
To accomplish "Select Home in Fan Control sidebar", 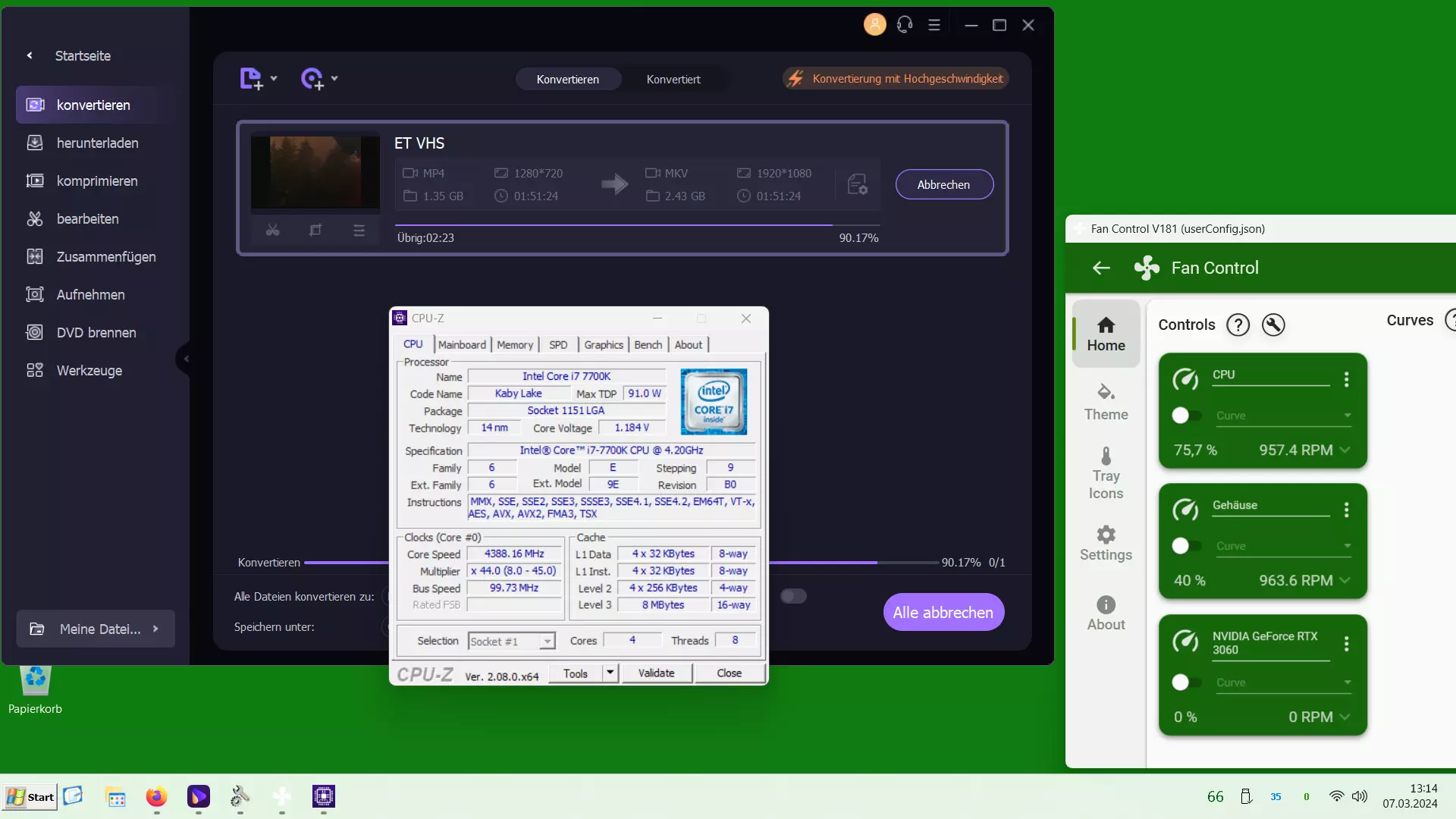I will [x=1106, y=334].
